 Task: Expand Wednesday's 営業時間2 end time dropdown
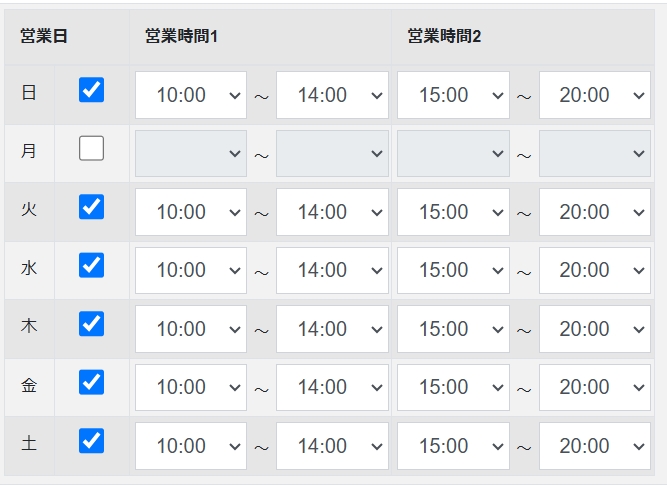pyautogui.click(x=595, y=270)
